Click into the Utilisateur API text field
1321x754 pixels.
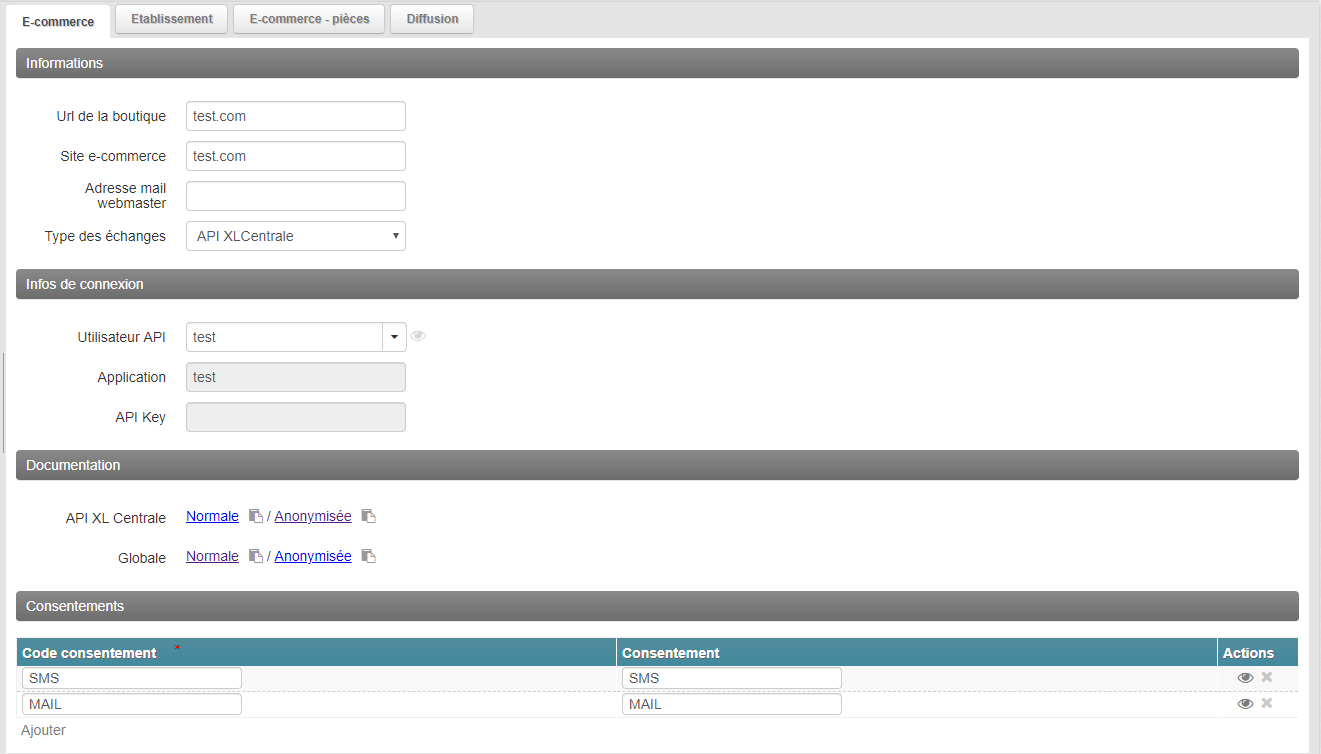pyautogui.click(x=284, y=337)
